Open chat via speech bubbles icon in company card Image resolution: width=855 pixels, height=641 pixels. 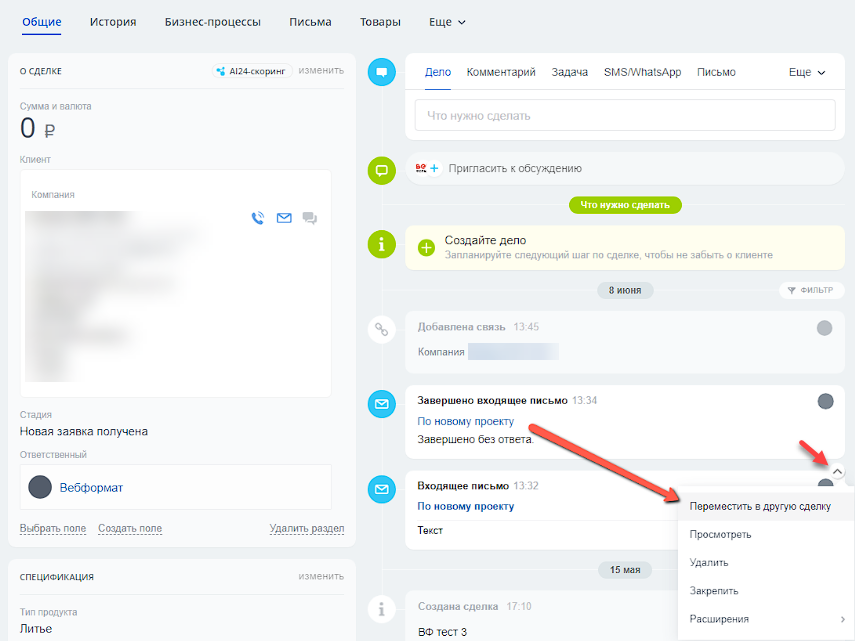coord(310,217)
